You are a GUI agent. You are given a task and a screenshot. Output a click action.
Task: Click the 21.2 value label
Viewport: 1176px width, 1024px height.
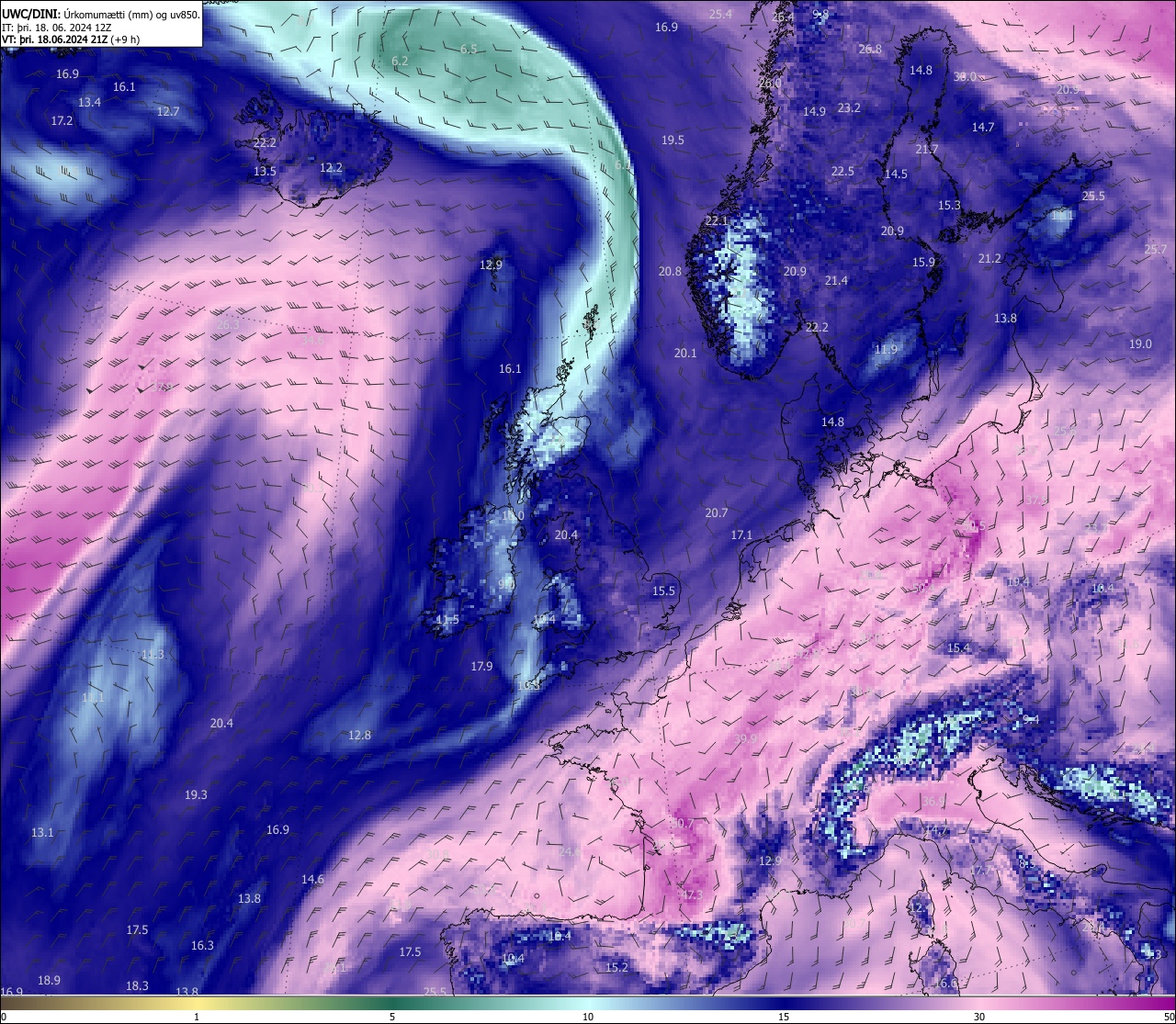989,259
